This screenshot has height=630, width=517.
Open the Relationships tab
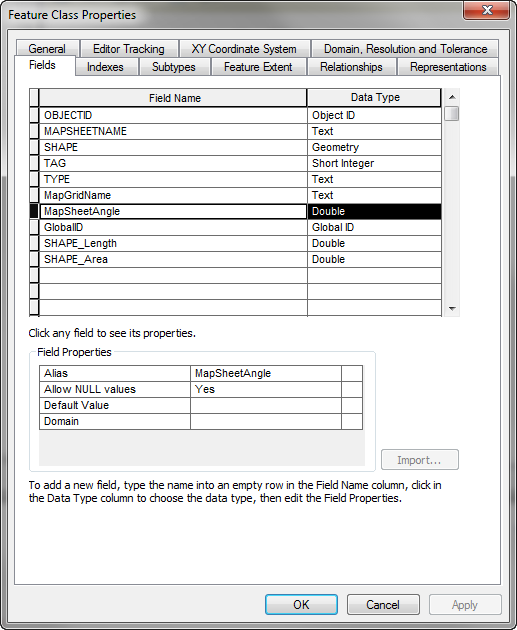click(x=351, y=67)
